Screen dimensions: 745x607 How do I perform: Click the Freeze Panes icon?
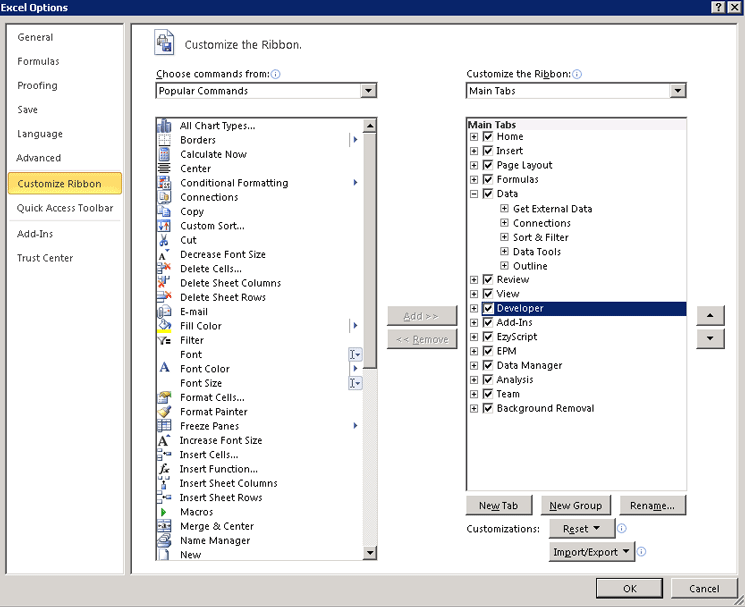(164, 426)
